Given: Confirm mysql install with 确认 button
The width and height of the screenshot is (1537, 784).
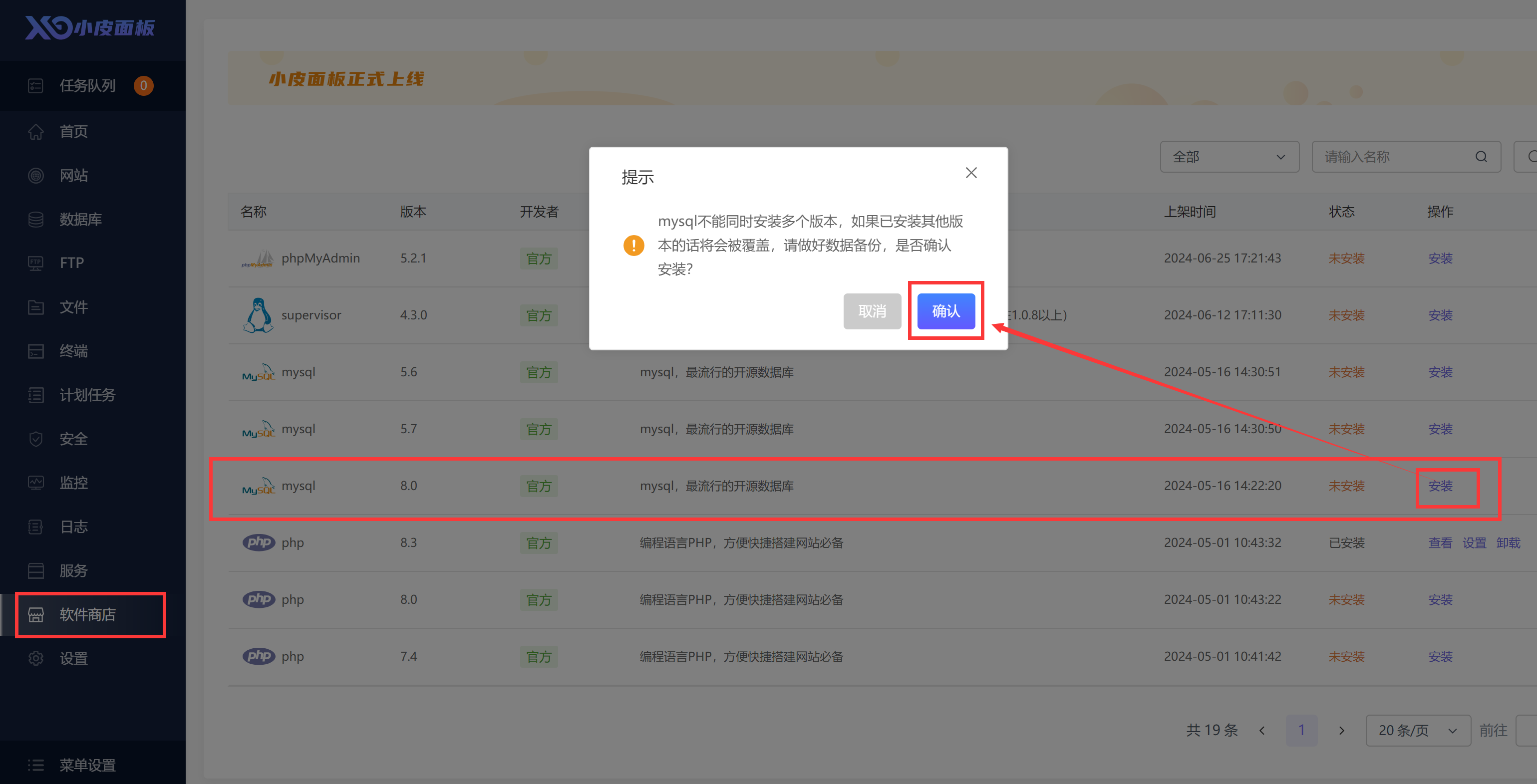Looking at the screenshot, I should 946,311.
